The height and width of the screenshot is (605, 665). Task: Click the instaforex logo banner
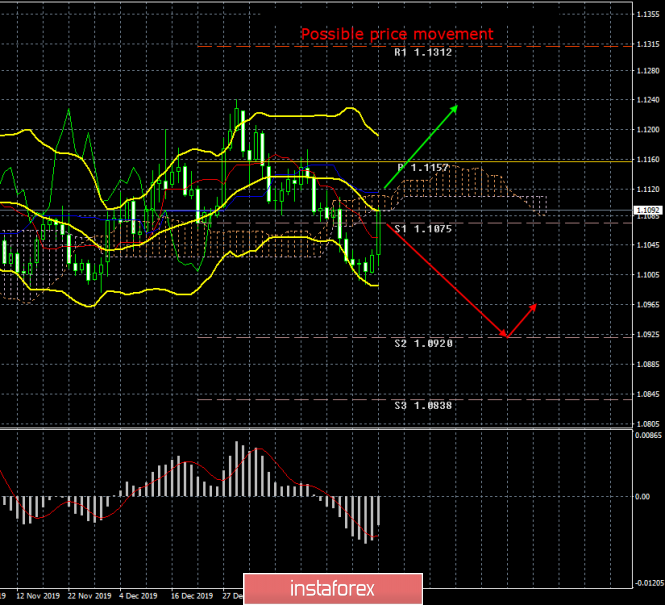(333, 589)
